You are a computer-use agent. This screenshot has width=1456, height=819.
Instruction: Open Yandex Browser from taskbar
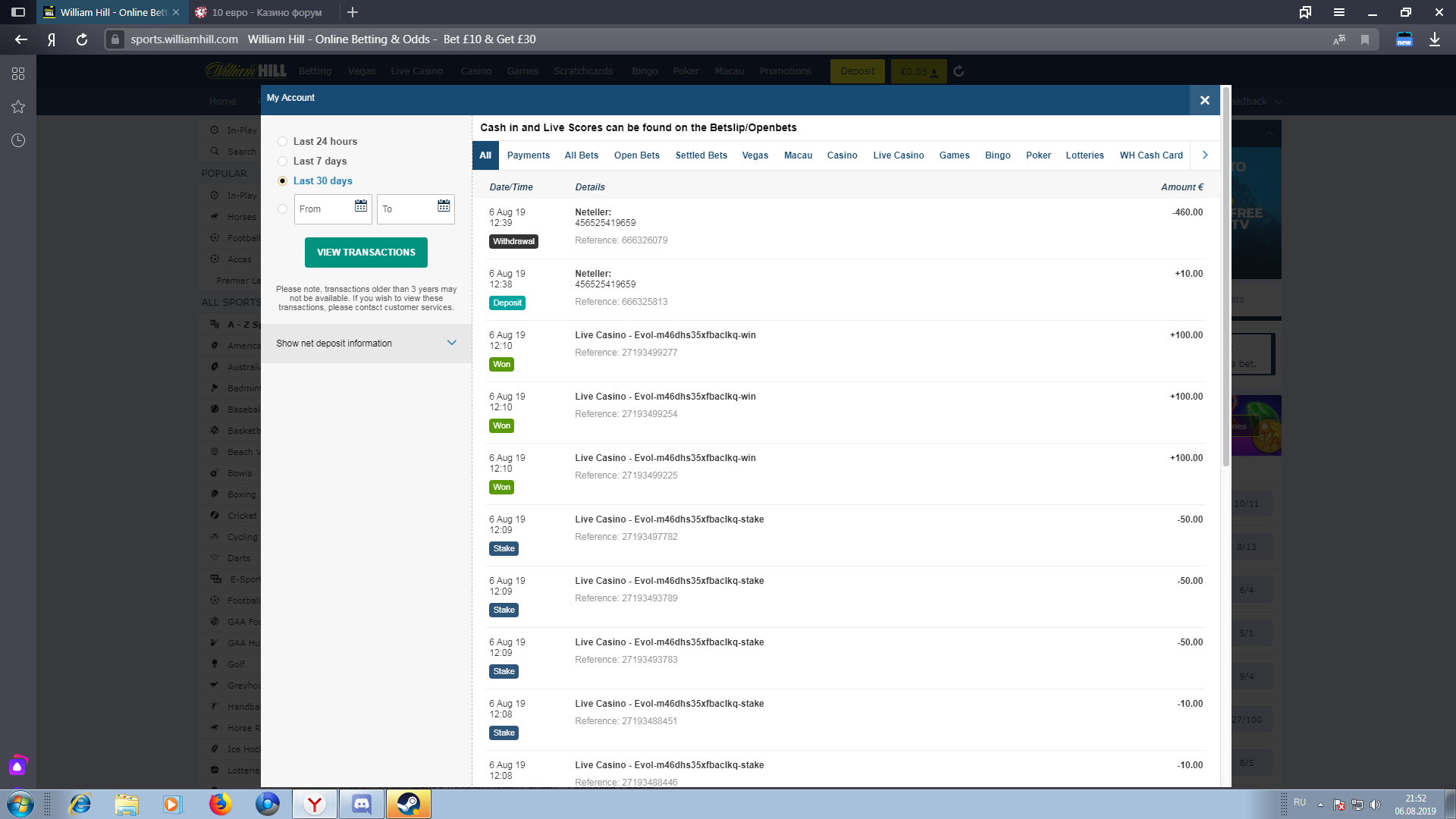pyautogui.click(x=315, y=804)
